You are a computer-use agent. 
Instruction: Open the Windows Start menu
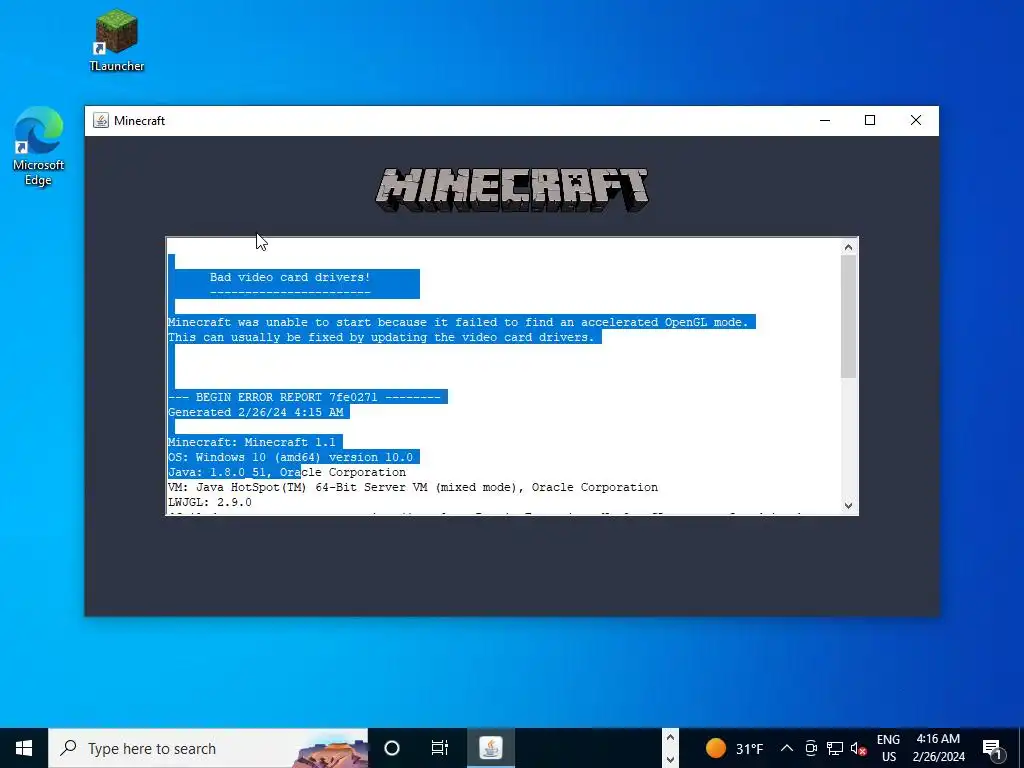(24, 748)
